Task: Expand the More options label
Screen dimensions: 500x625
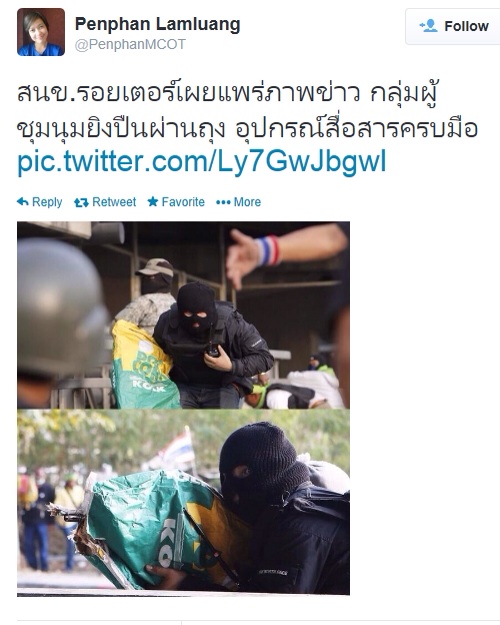Action: click(247, 202)
